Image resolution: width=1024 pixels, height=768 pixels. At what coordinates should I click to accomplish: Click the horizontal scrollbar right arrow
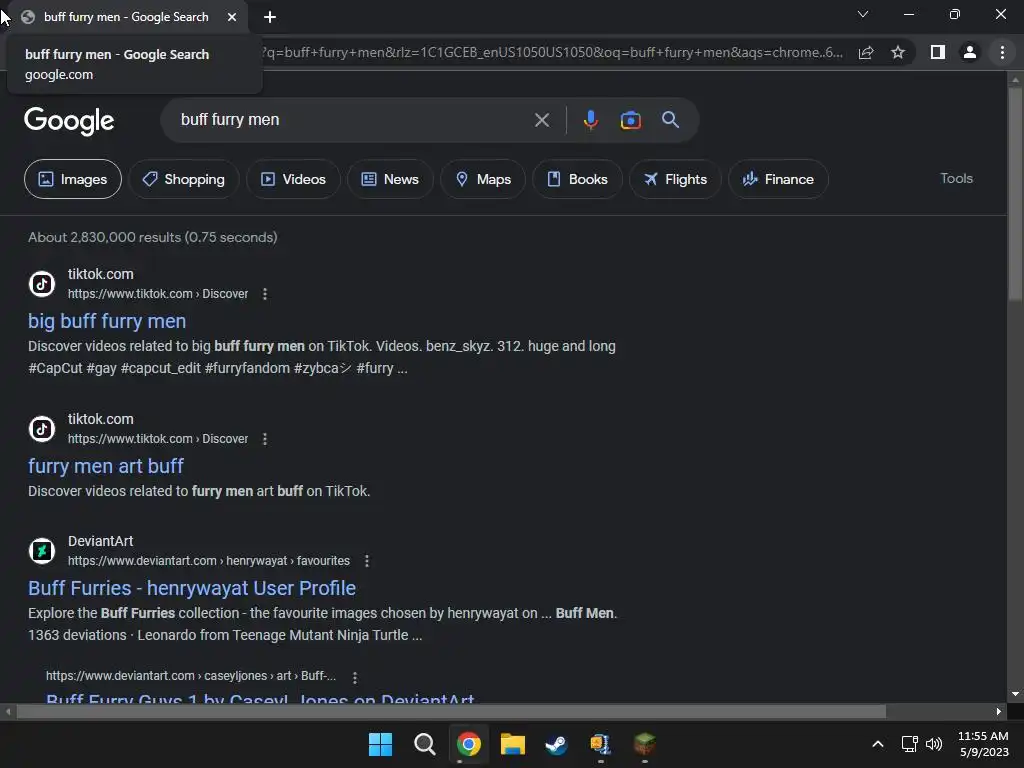999,711
